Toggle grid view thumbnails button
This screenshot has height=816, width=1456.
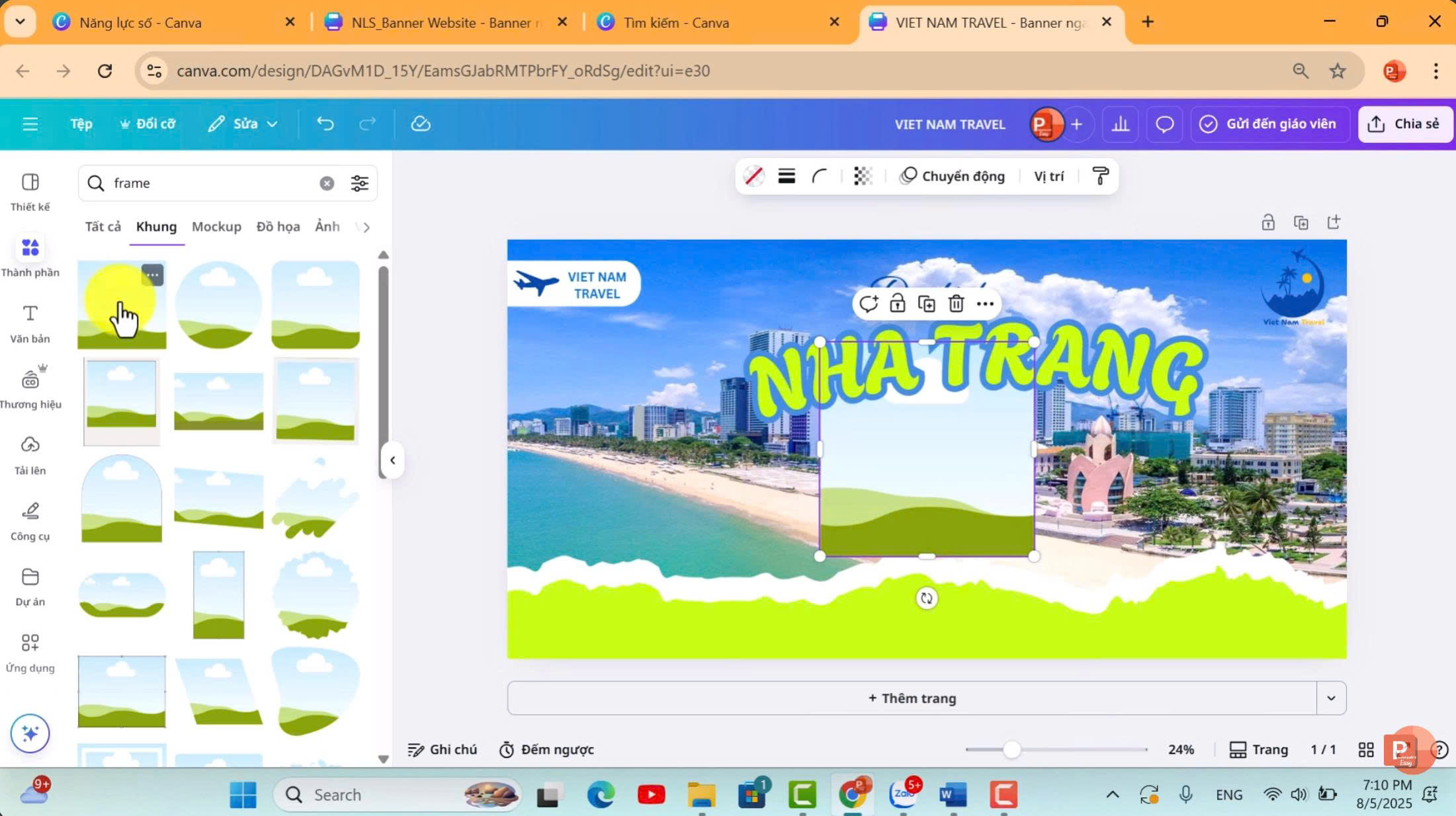pyautogui.click(x=1366, y=749)
